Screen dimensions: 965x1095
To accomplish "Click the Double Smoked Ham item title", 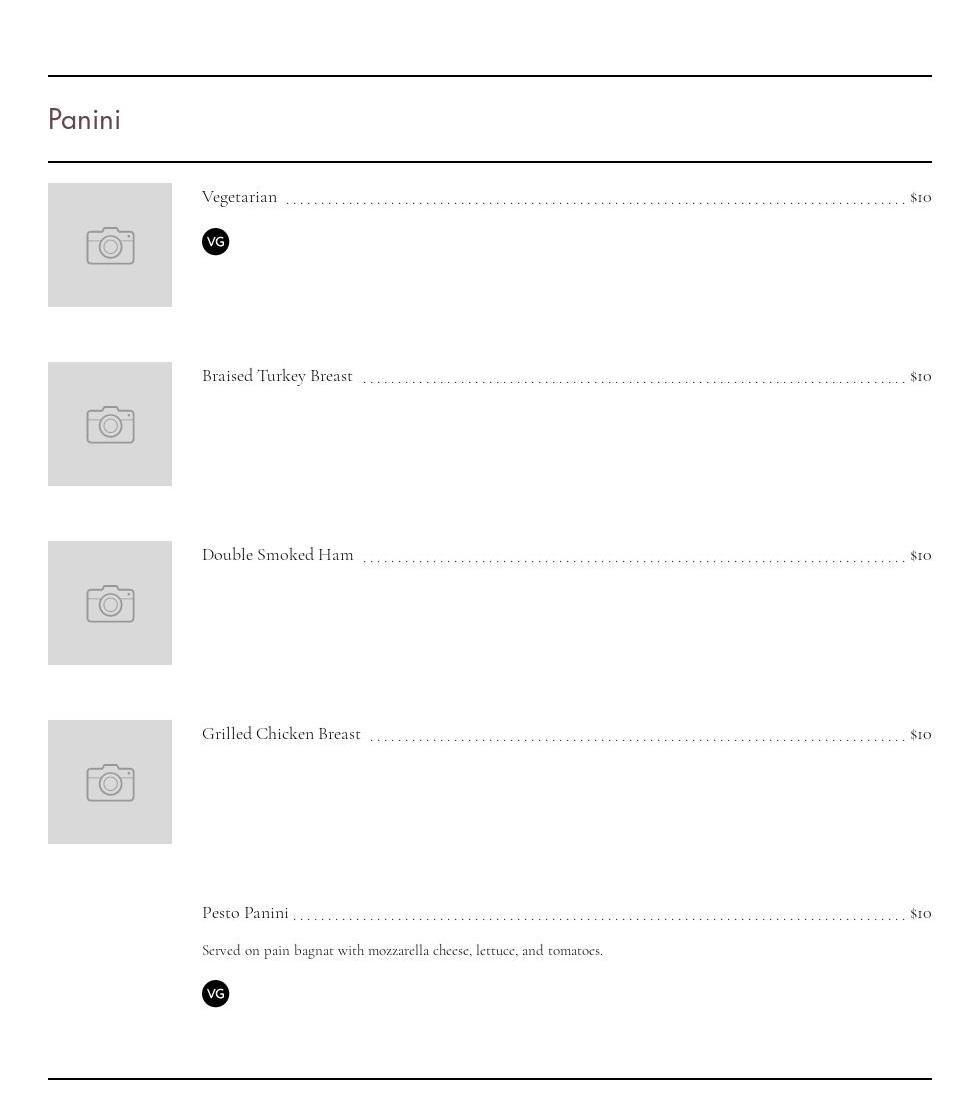I will tap(278, 555).
